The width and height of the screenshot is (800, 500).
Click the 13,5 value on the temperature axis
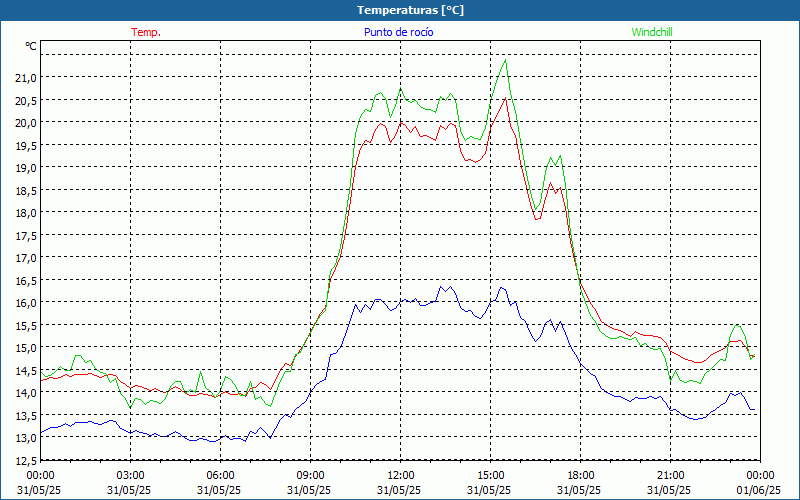pyautogui.click(x=27, y=415)
